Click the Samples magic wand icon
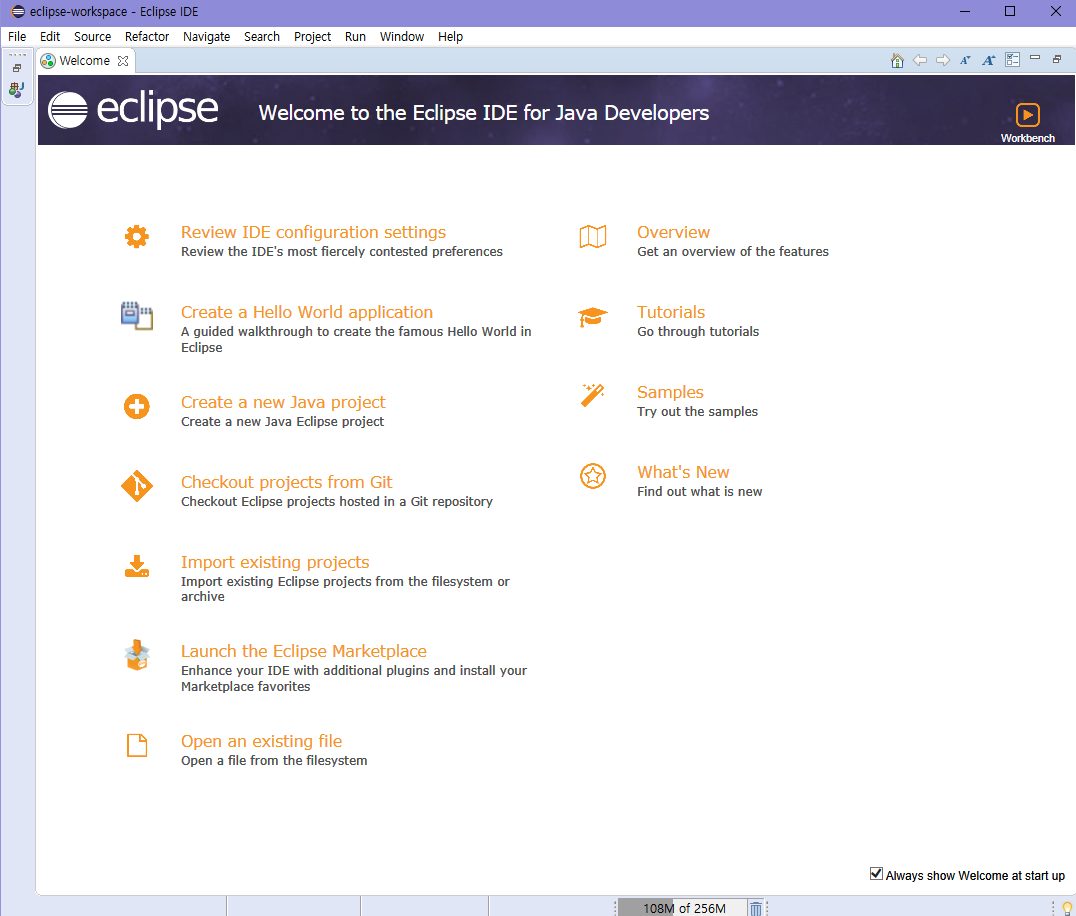 pos(593,395)
